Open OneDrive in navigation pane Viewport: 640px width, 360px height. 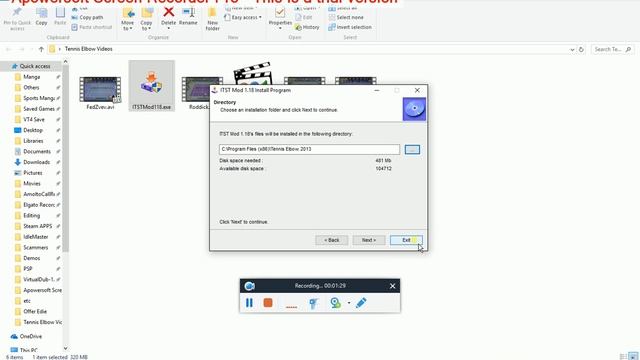tap(31, 337)
